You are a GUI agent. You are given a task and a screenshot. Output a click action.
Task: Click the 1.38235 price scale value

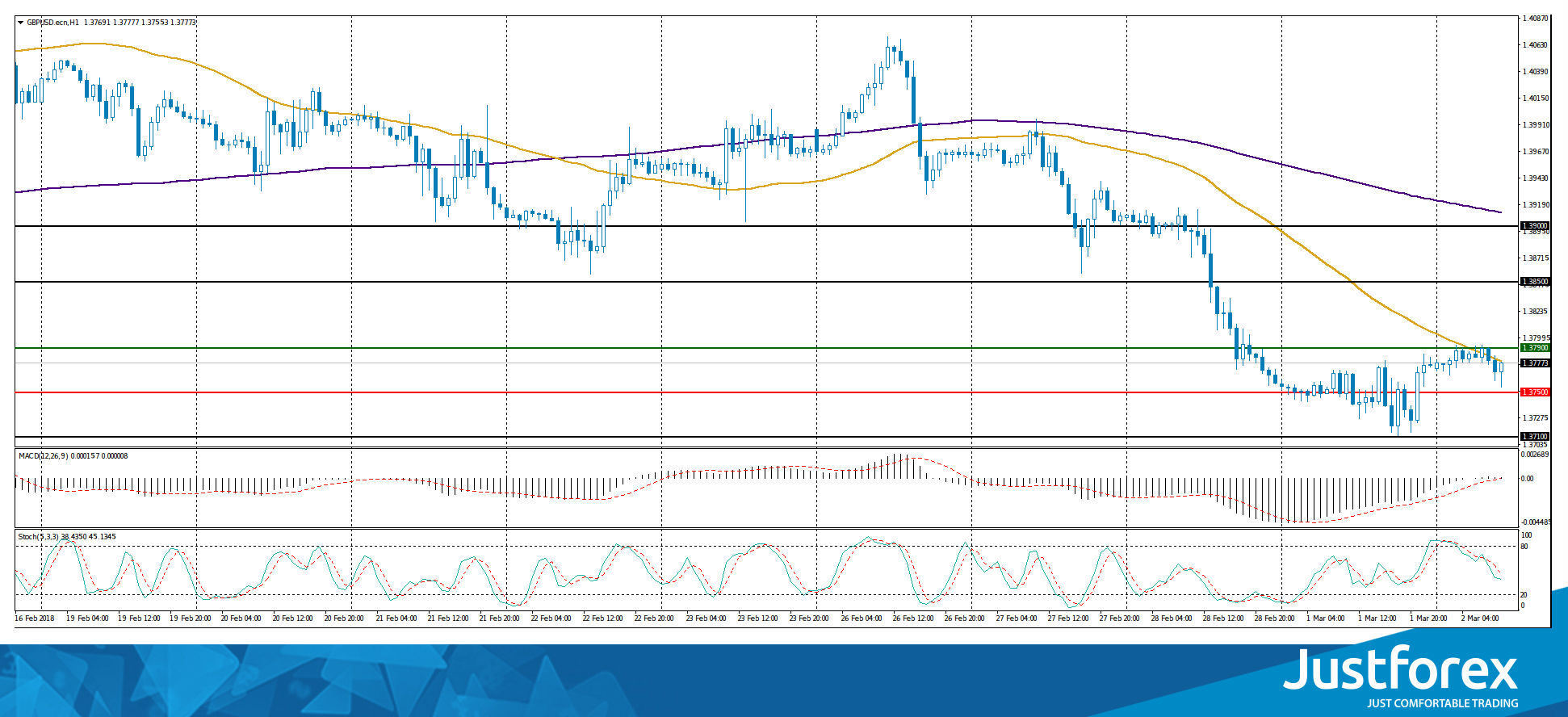pyautogui.click(x=1535, y=312)
